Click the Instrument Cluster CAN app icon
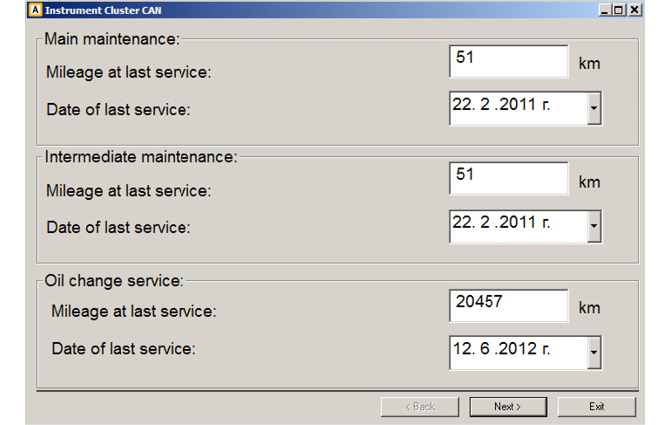Viewport: 671px width, 425px height. tap(35, 10)
